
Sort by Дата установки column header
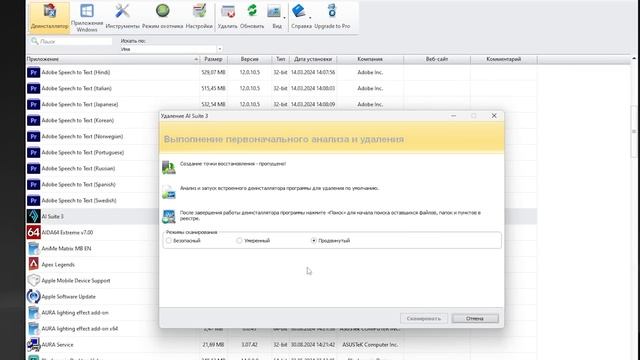[313, 59]
